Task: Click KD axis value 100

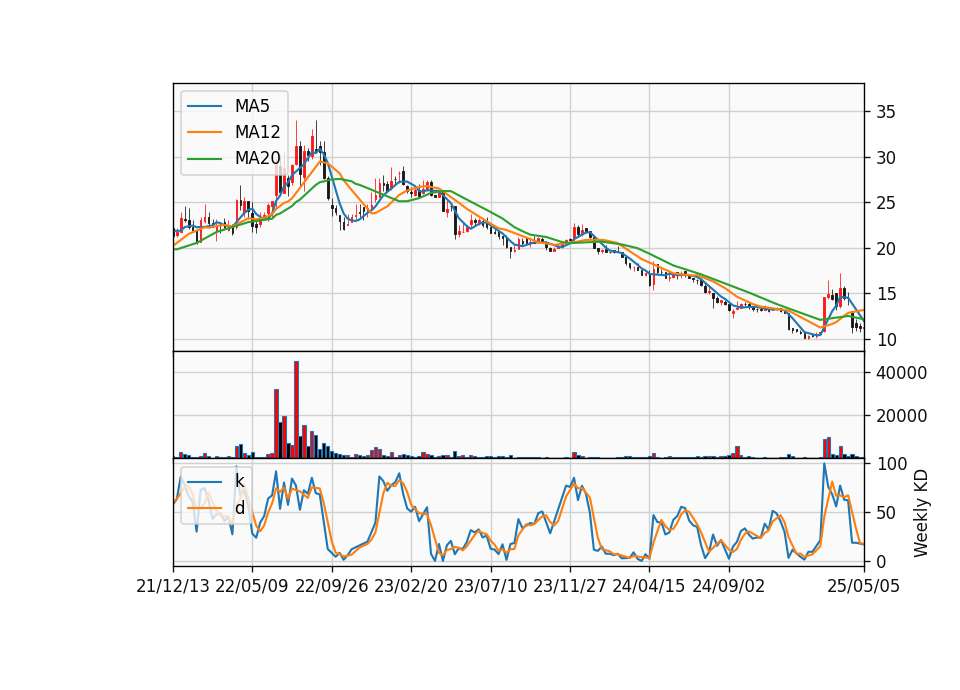Action: 891,464
